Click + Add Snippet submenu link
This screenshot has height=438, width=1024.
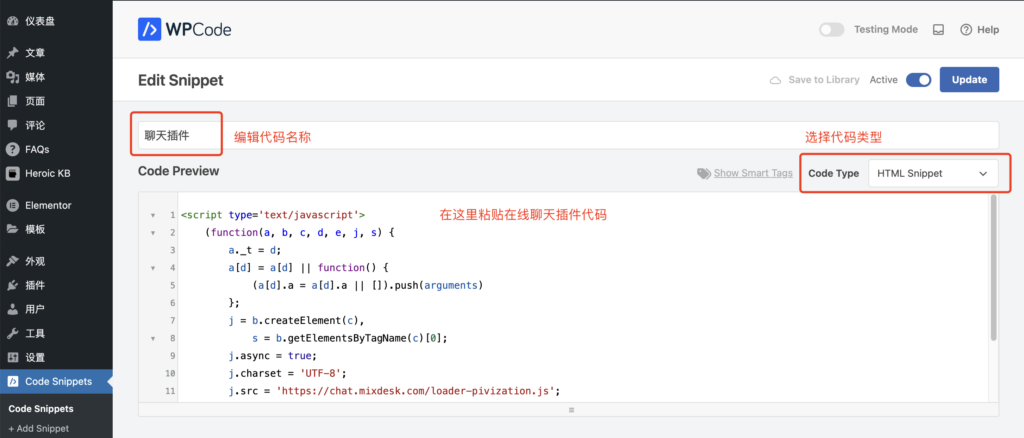[x=39, y=429]
